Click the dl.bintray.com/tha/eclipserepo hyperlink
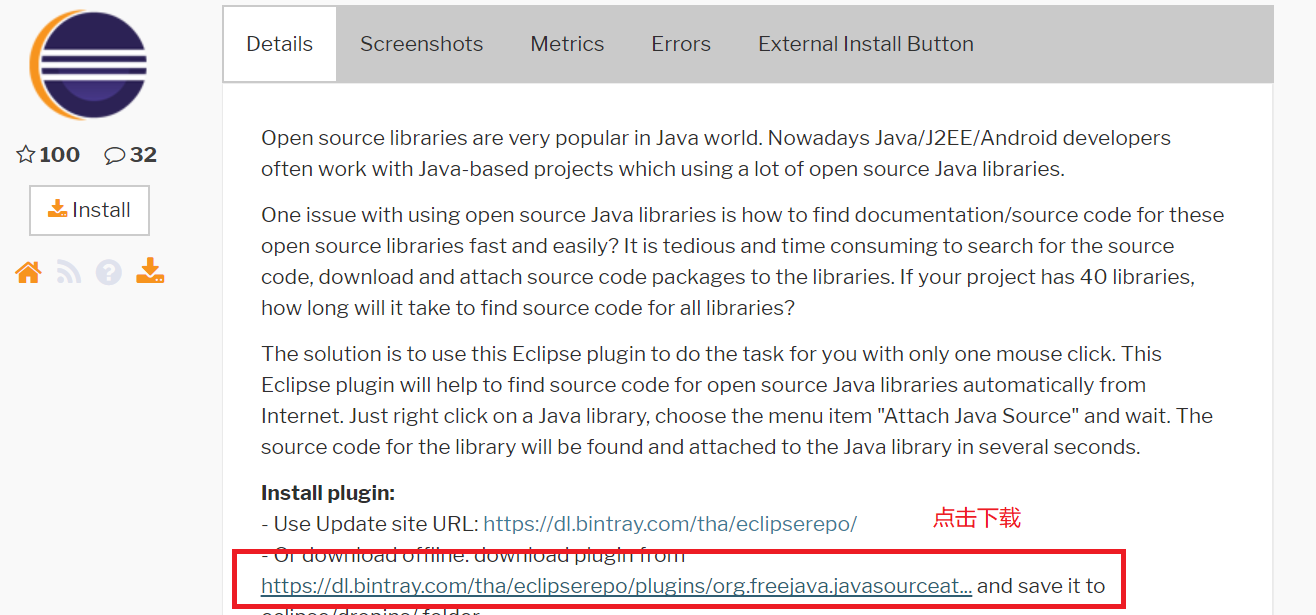The height and width of the screenshot is (615, 1316). pyautogui.click(x=670, y=523)
